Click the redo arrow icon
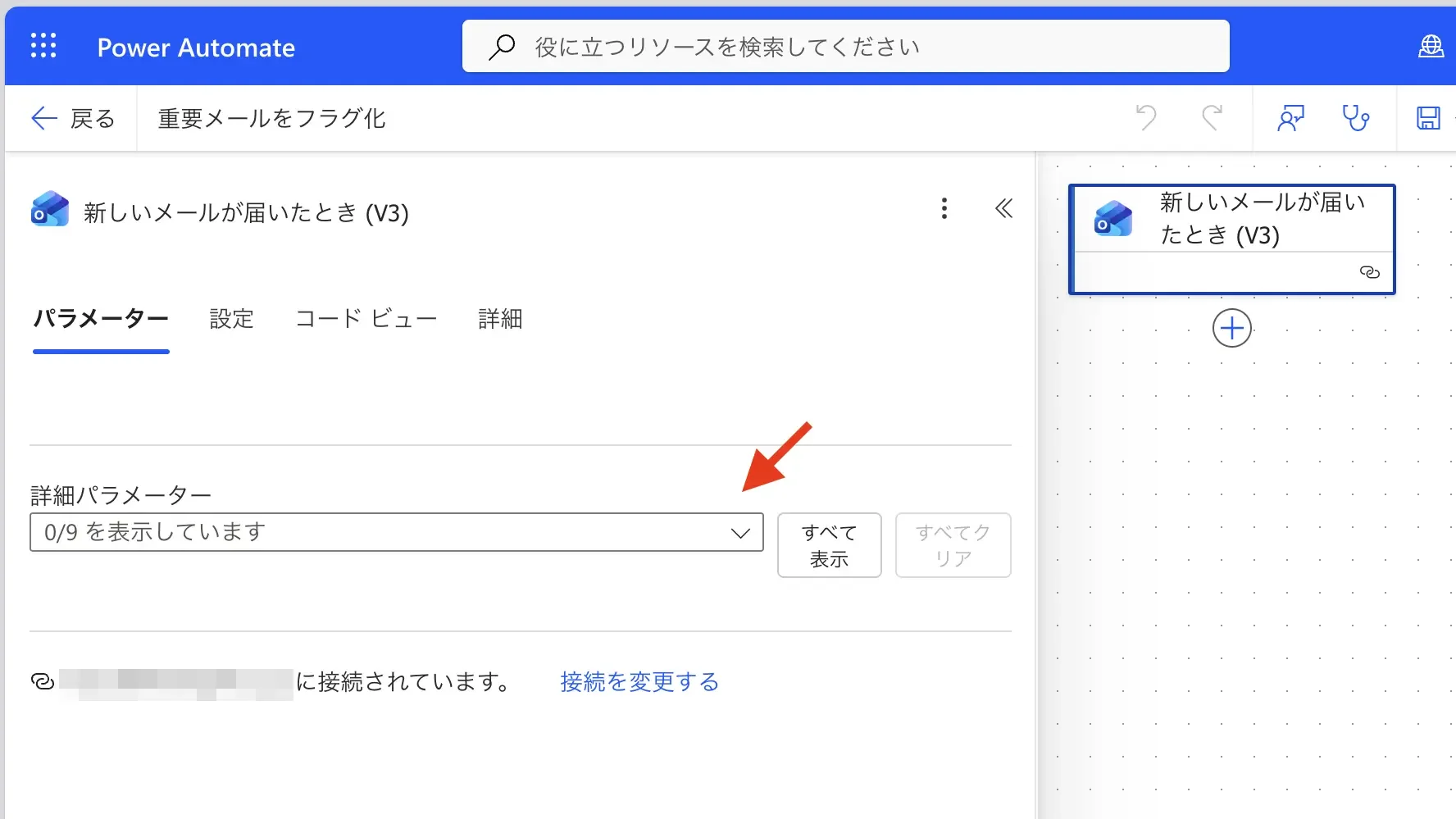The image size is (1456, 819). tap(1212, 118)
